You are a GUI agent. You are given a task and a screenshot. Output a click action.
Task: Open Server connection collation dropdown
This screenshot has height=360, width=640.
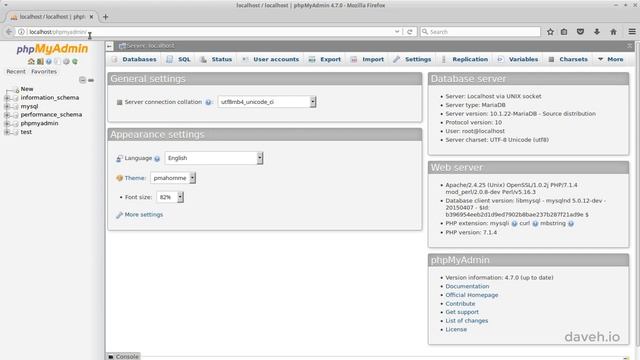pos(267,102)
